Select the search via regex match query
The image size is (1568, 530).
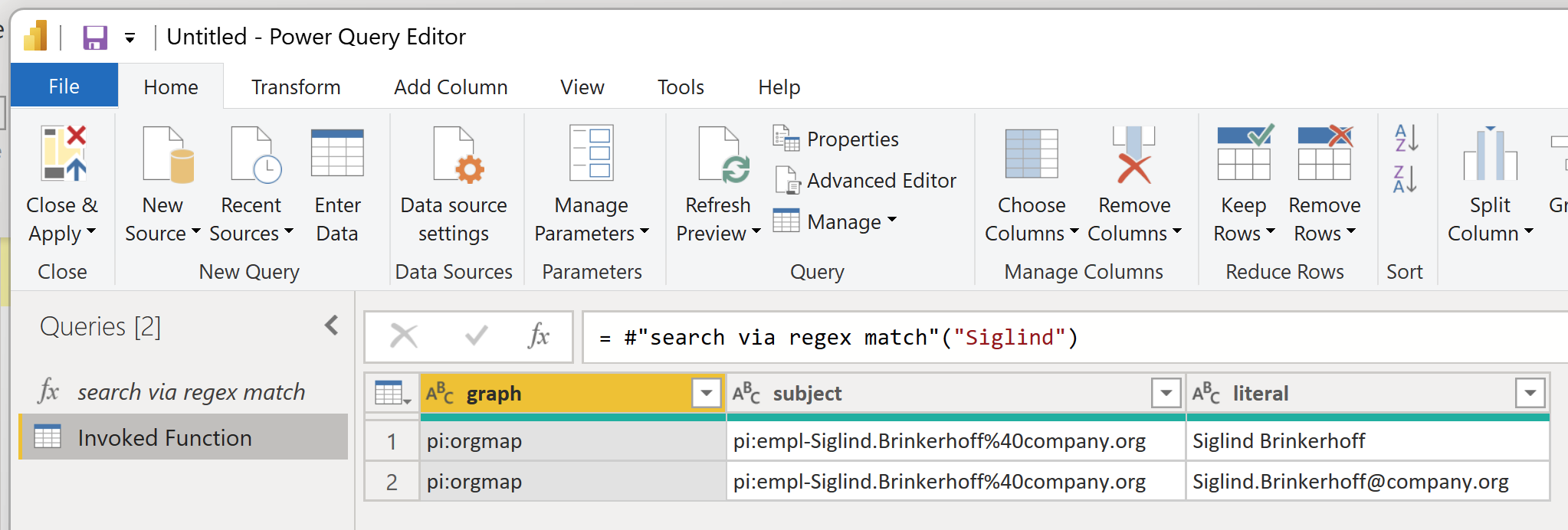point(183,391)
